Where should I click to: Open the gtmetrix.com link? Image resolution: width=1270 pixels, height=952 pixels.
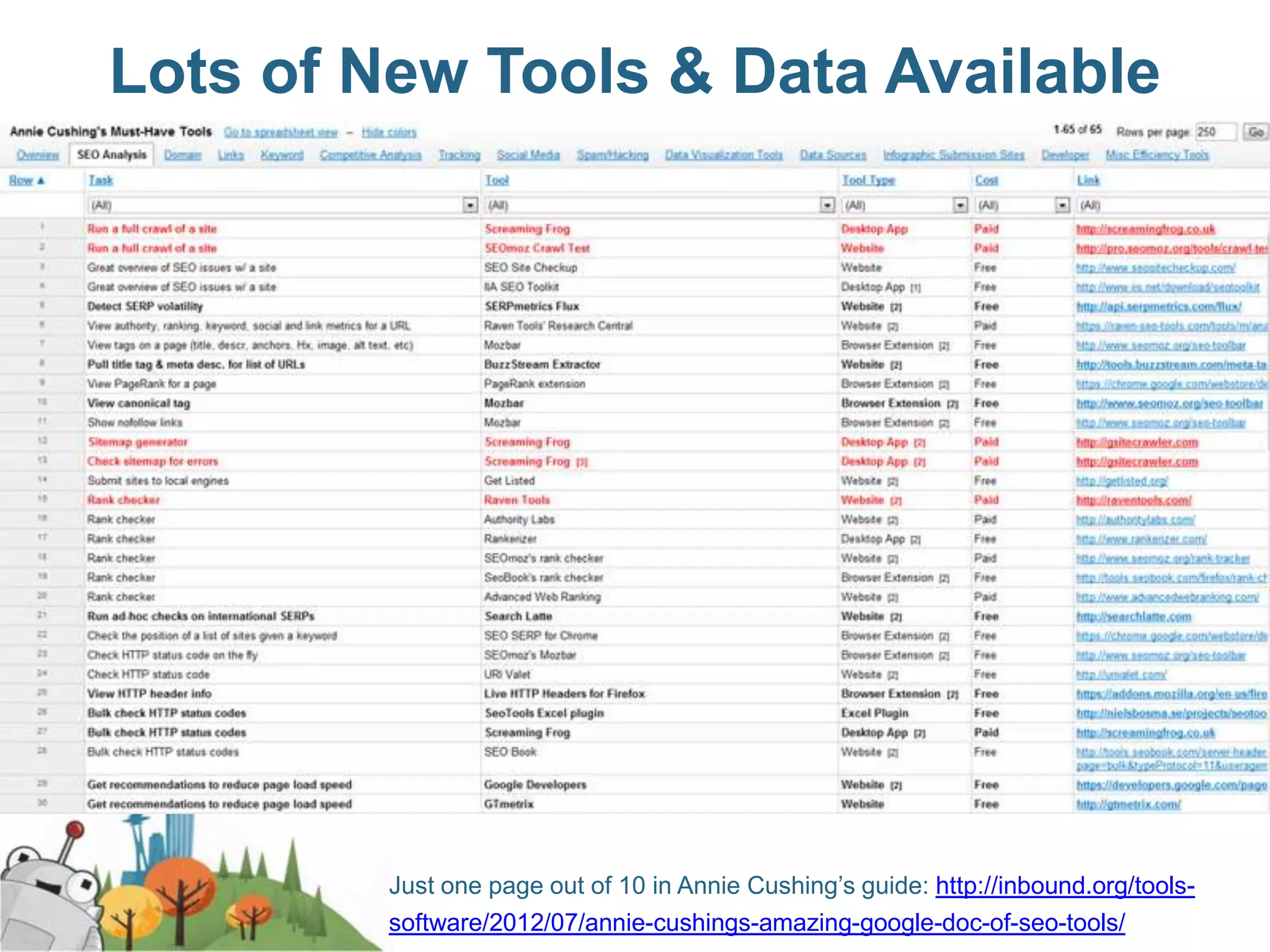click(1129, 804)
